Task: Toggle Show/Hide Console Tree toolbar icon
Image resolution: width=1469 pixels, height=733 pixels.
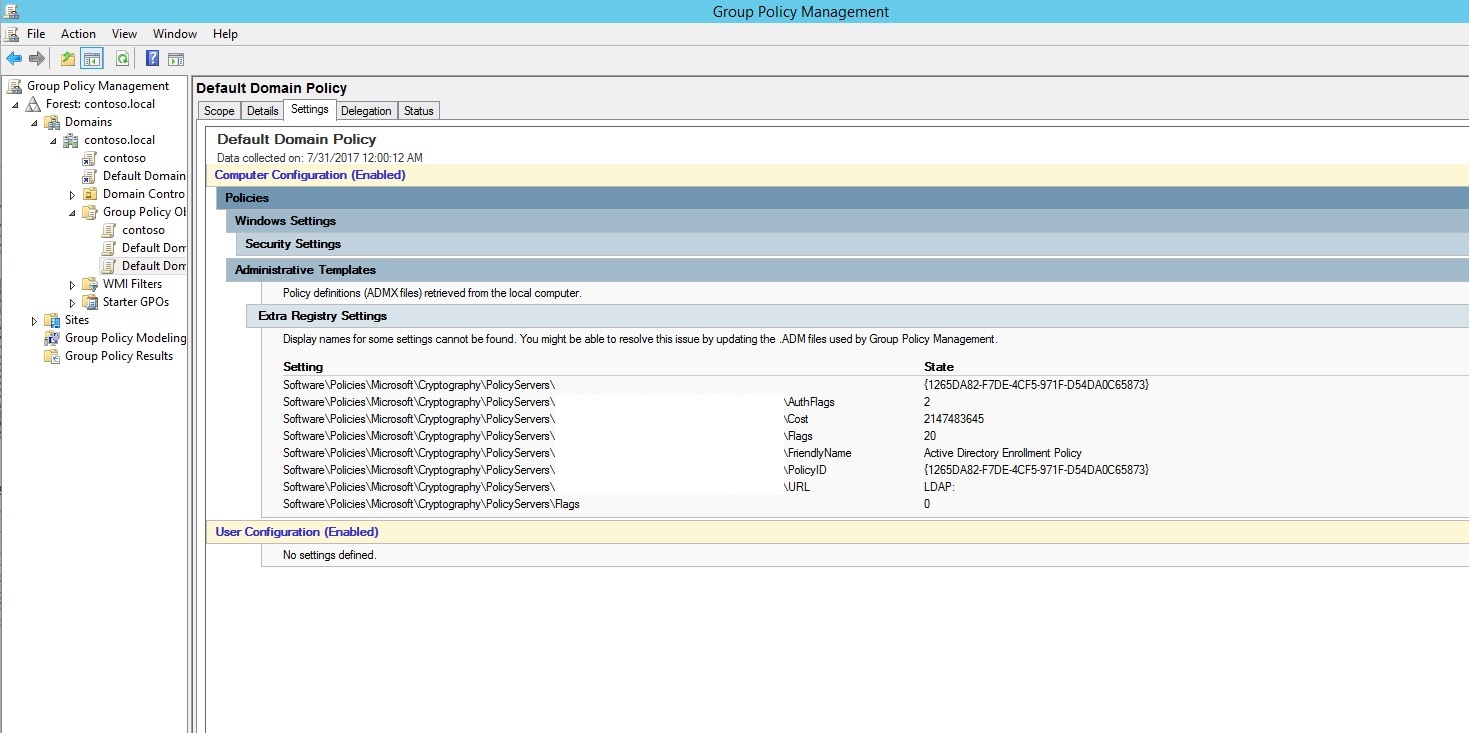Action: tap(92, 58)
